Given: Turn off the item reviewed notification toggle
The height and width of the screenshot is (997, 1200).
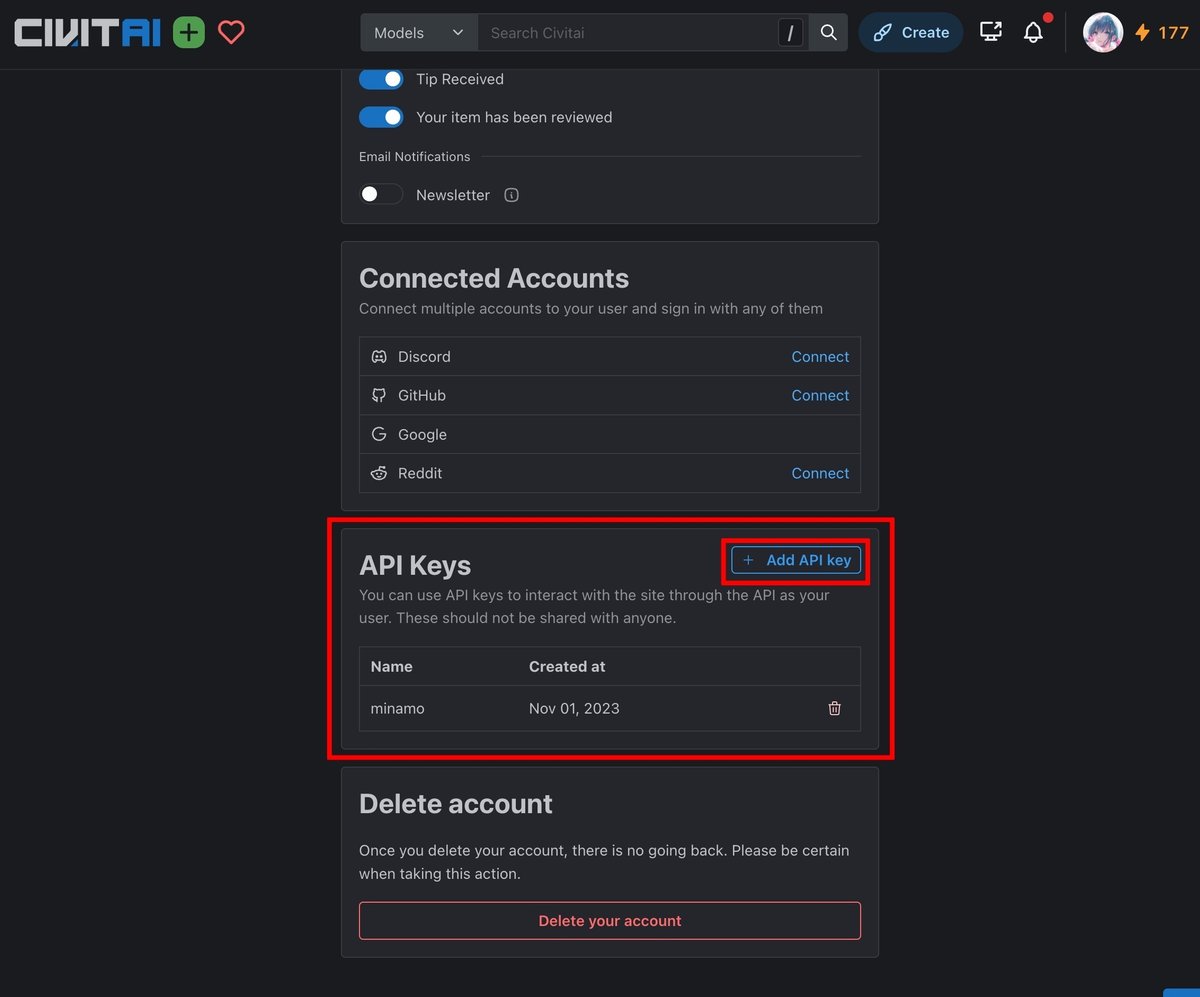Looking at the screenshot, I should 380,116.
